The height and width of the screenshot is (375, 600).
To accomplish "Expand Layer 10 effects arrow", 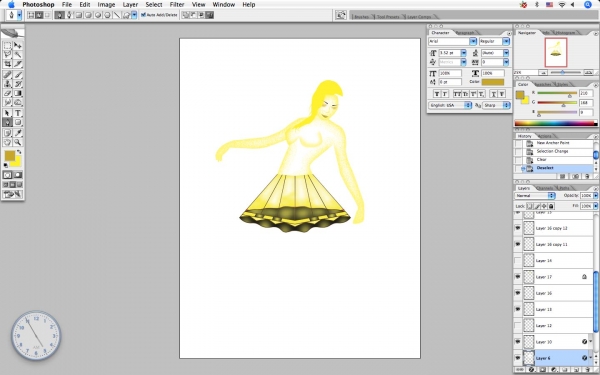I will (x=591, y=341).
